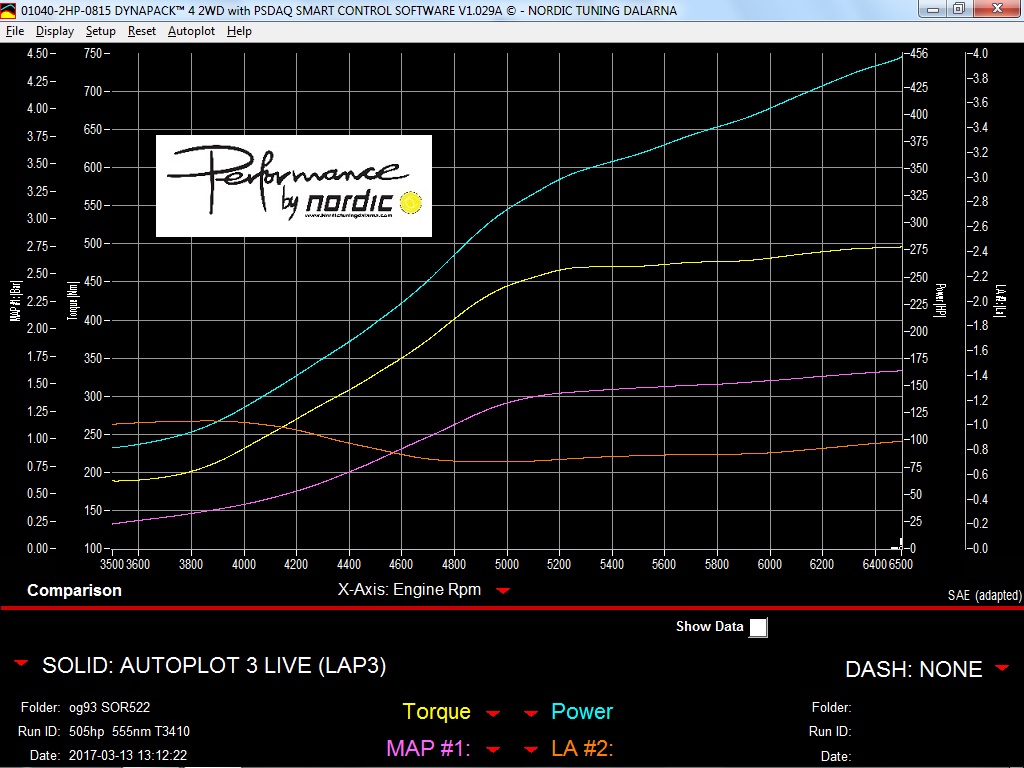The height and width of the screenshot is (768, 1024).
Task: Expand the Power channel dropdown arrow
Action: tap(531, 713)
